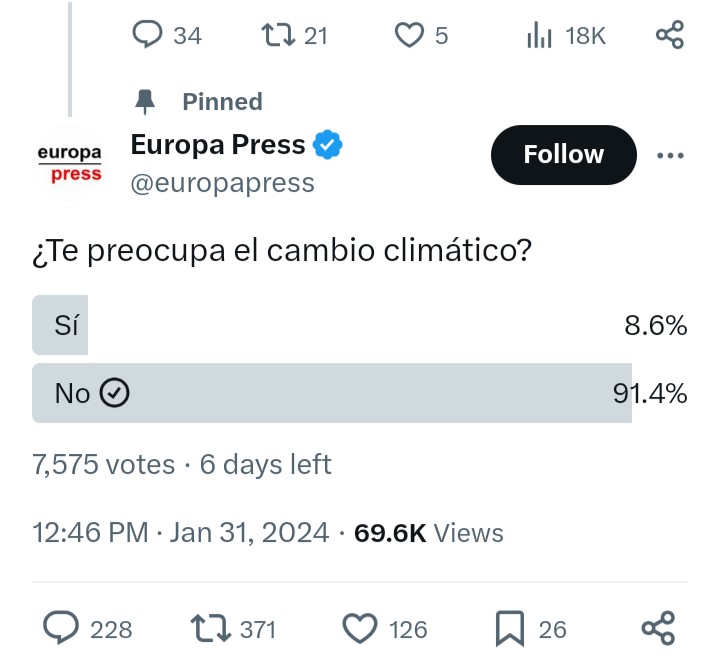Open the Europa Press profile avatar
Viewport: 720px width, 666px height.
click(x=70, y=163)
